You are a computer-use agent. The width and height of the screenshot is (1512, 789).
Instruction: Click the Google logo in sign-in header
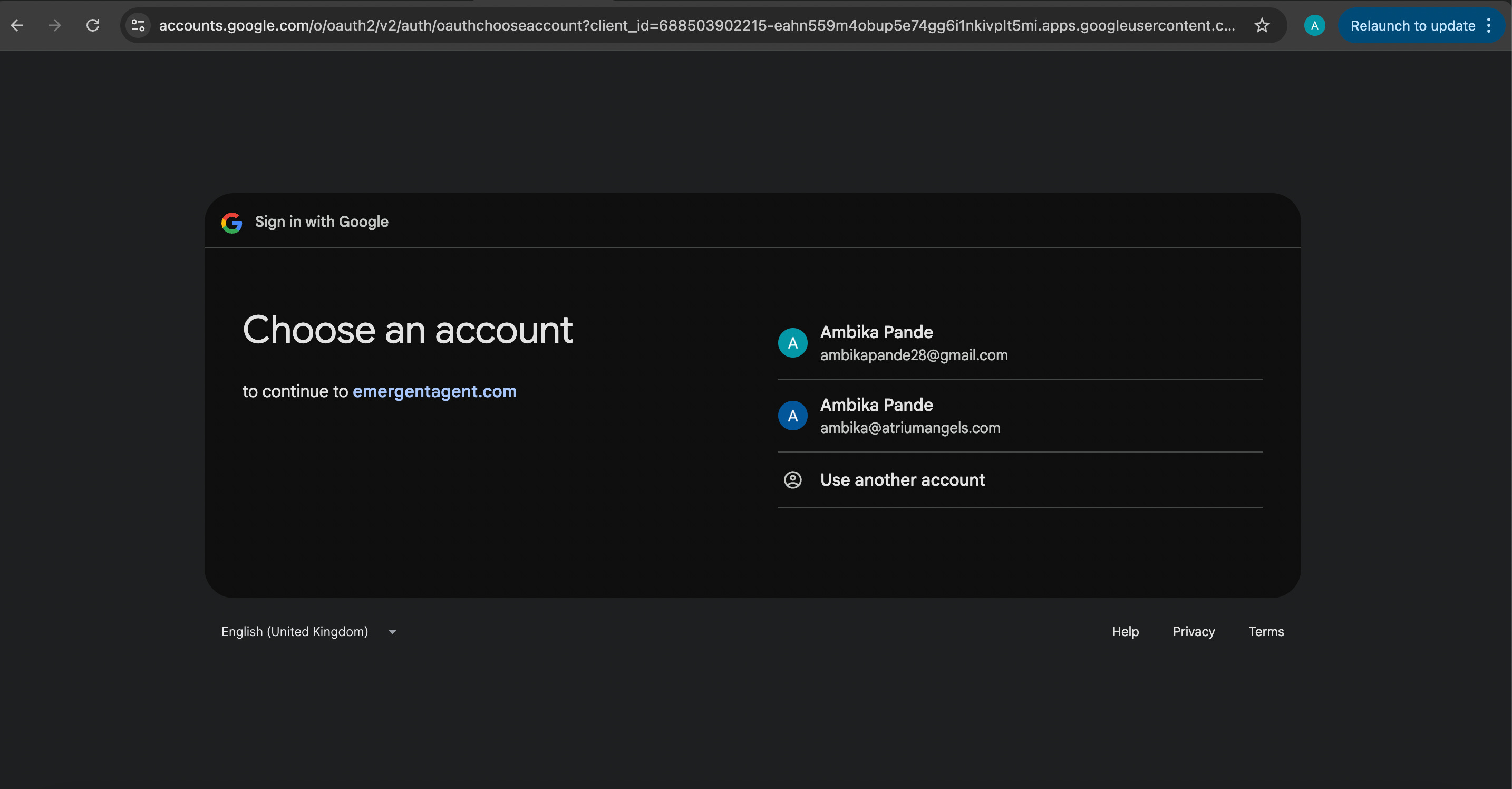232,223
